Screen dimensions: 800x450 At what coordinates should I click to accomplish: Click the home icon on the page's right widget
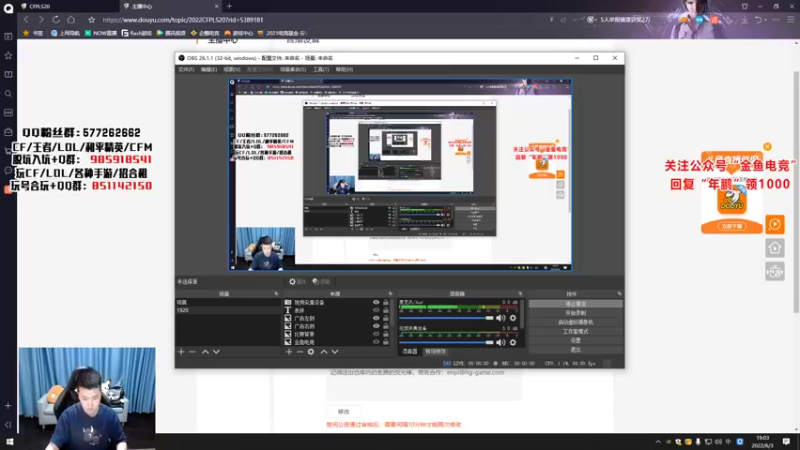[774, 248]
